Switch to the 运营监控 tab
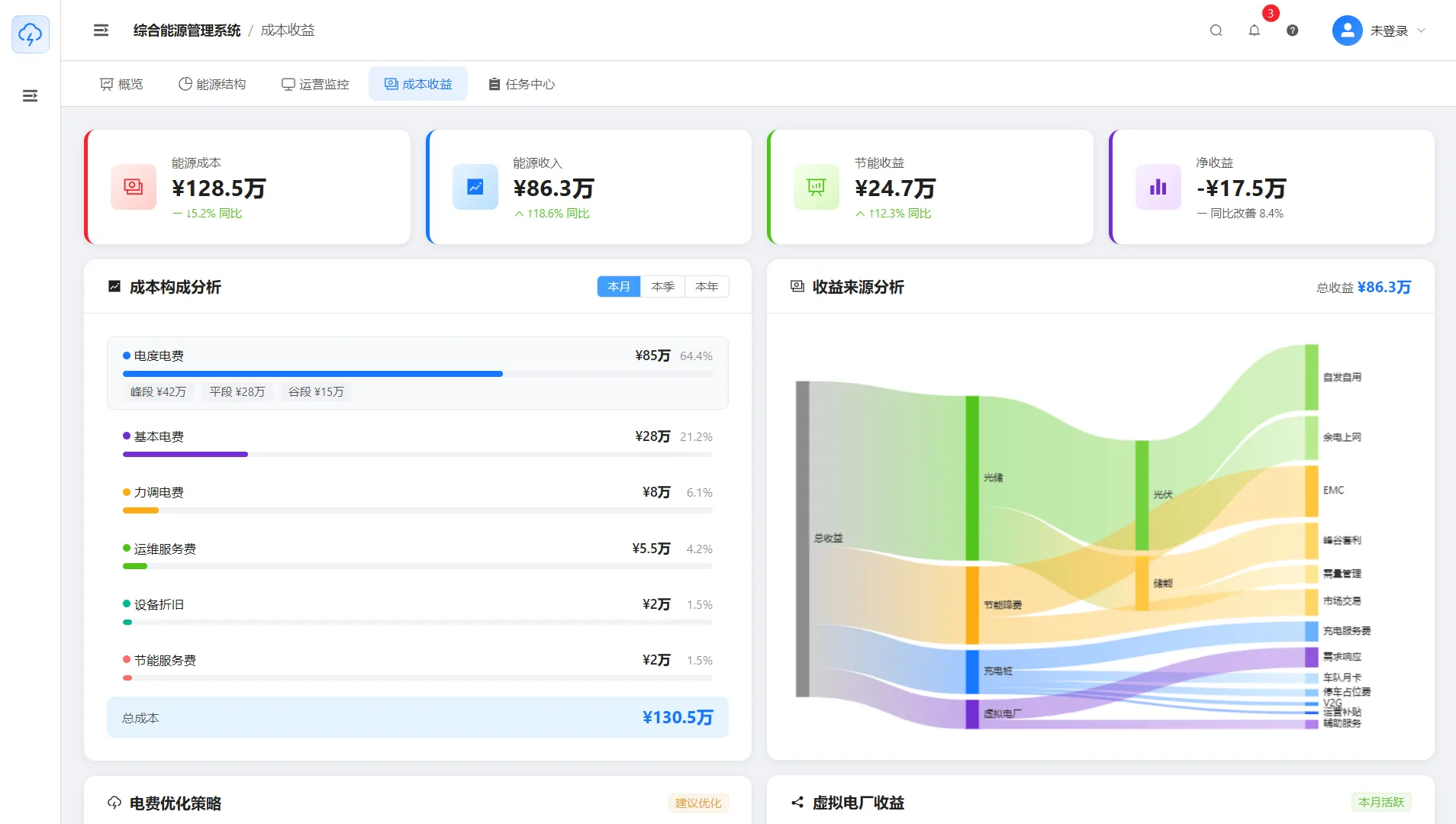This screenshot has height=824, width=1456. tap(315, 84)
